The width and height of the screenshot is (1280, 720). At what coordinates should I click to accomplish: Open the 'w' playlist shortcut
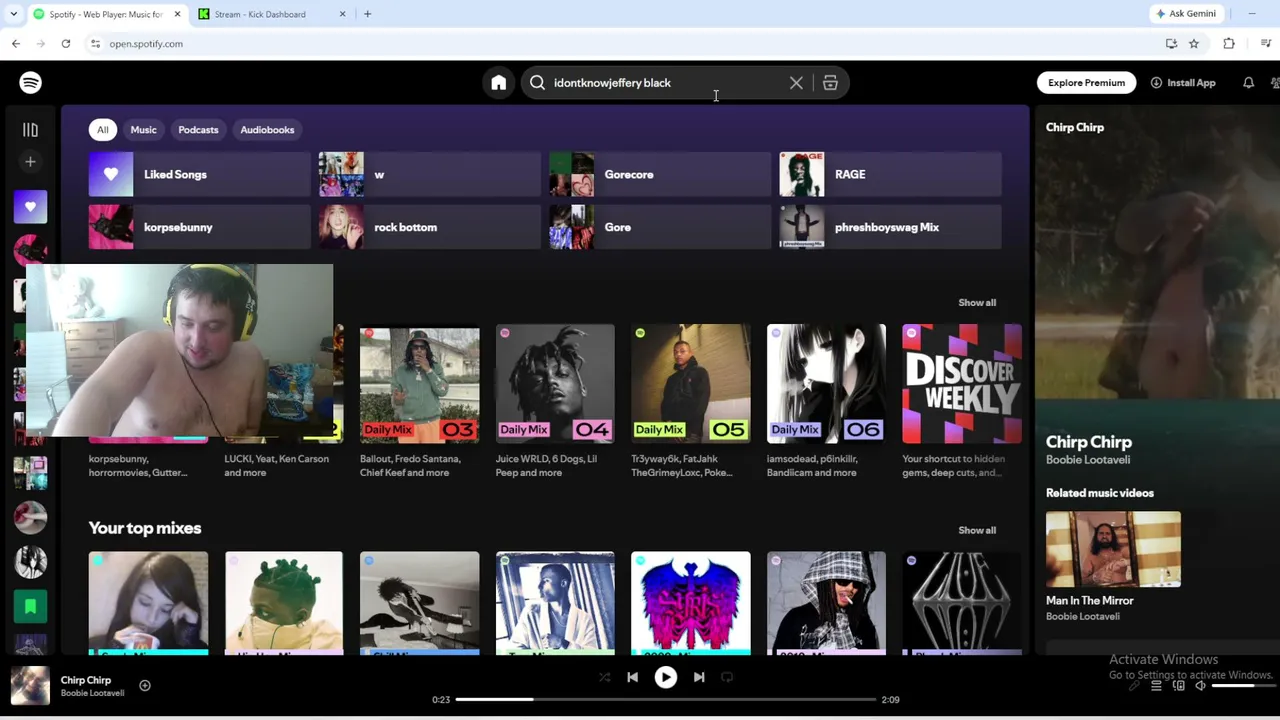click(x=430, y=174)
